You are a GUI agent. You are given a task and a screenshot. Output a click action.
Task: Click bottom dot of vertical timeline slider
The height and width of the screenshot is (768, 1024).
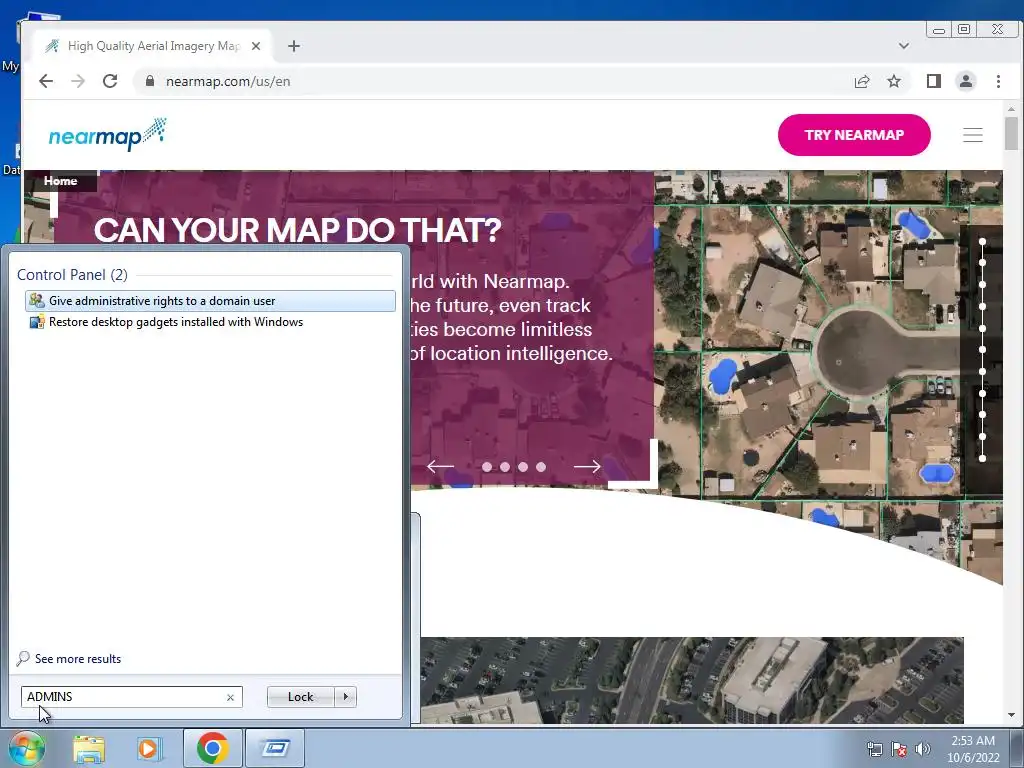[x=982, y=458]
